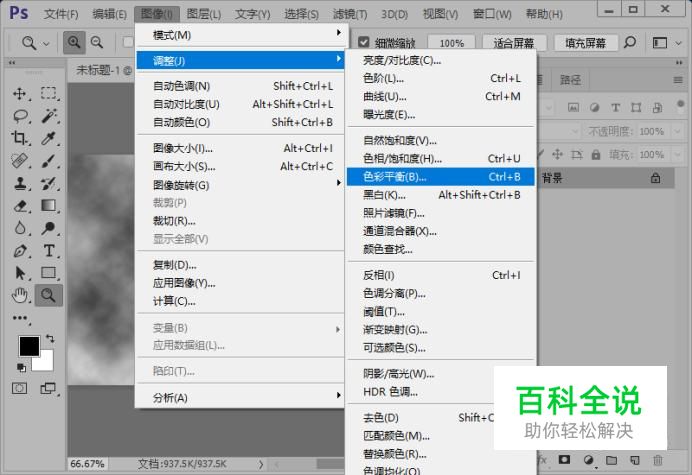Viewport: 692px width, 475px height.
Task: Select the Path Selection tool
Action: [x=19, y=273]
